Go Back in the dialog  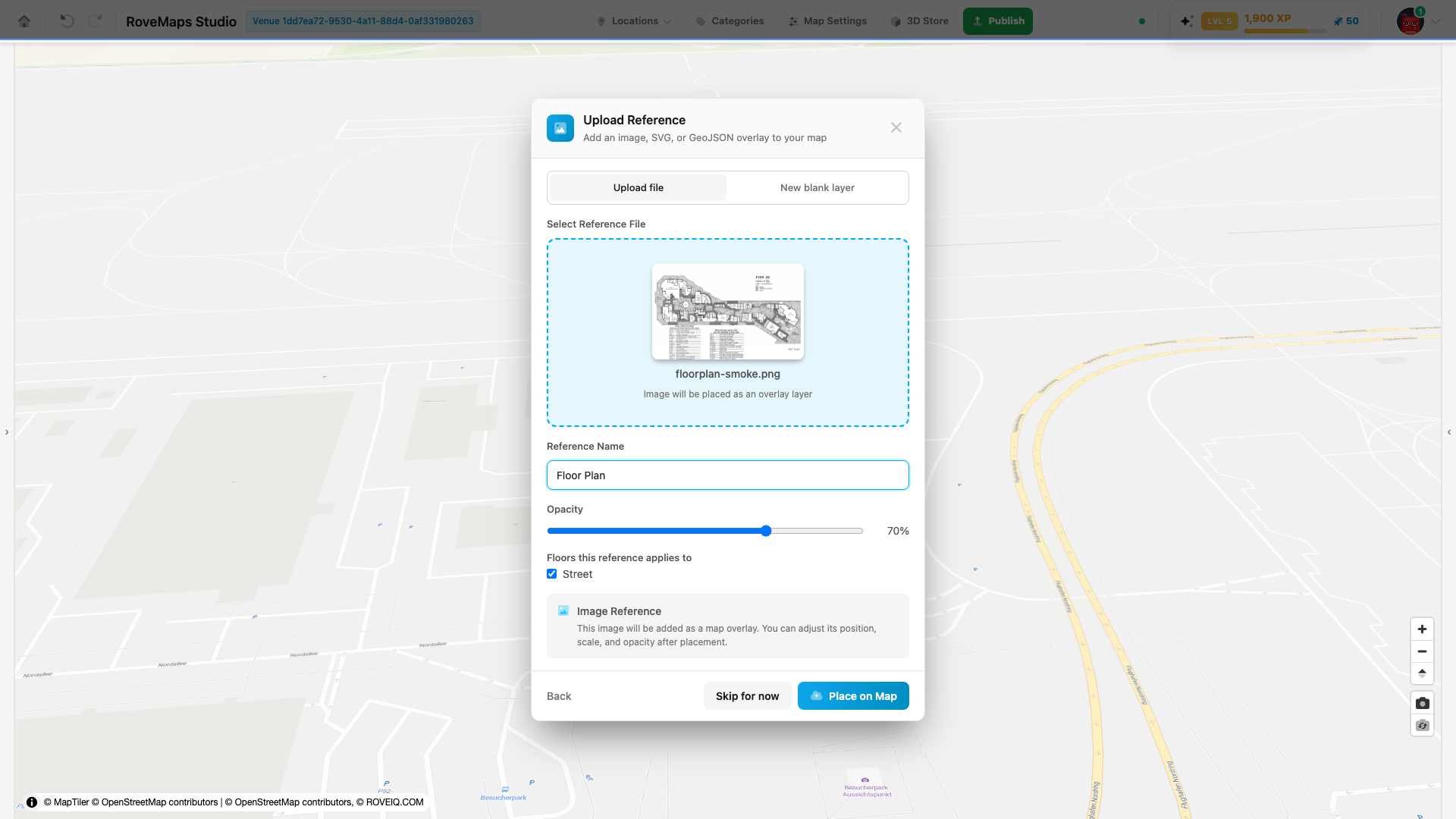(x=559, y=696)
